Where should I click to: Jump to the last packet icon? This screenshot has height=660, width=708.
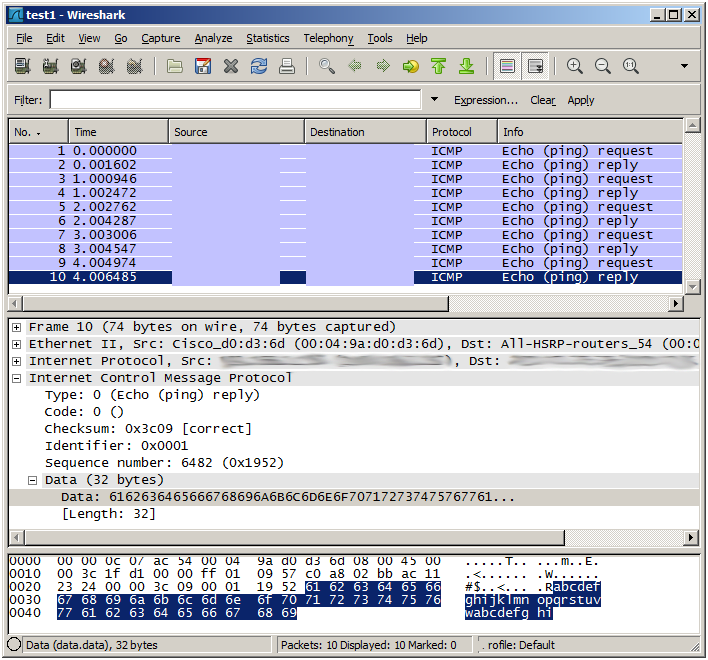click(x=466, y=66)
